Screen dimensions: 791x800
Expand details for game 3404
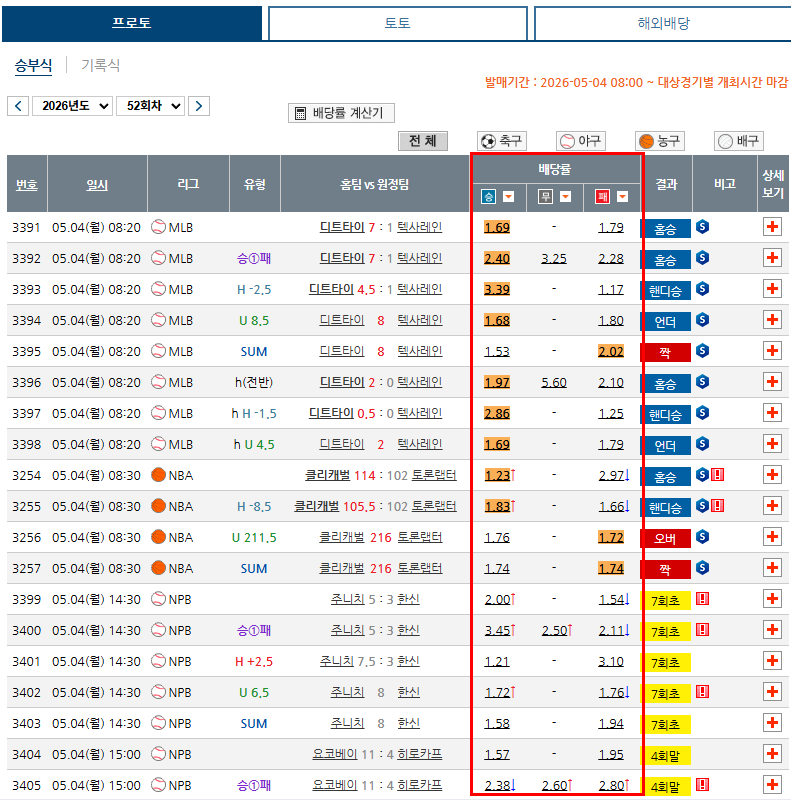tap(772, 754)
